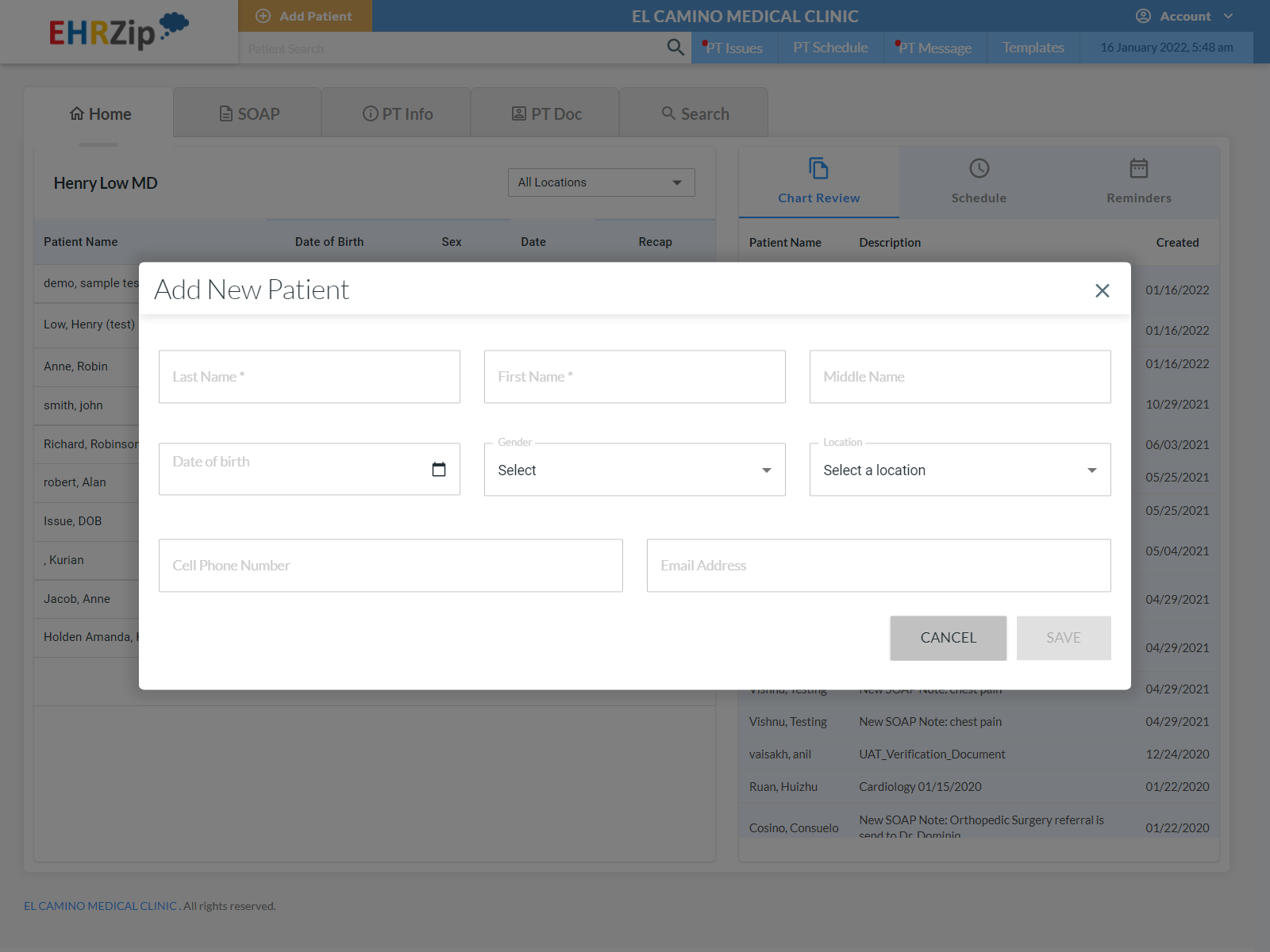
Task: Select the Add Patient plus icon
Action: [262, 16]
